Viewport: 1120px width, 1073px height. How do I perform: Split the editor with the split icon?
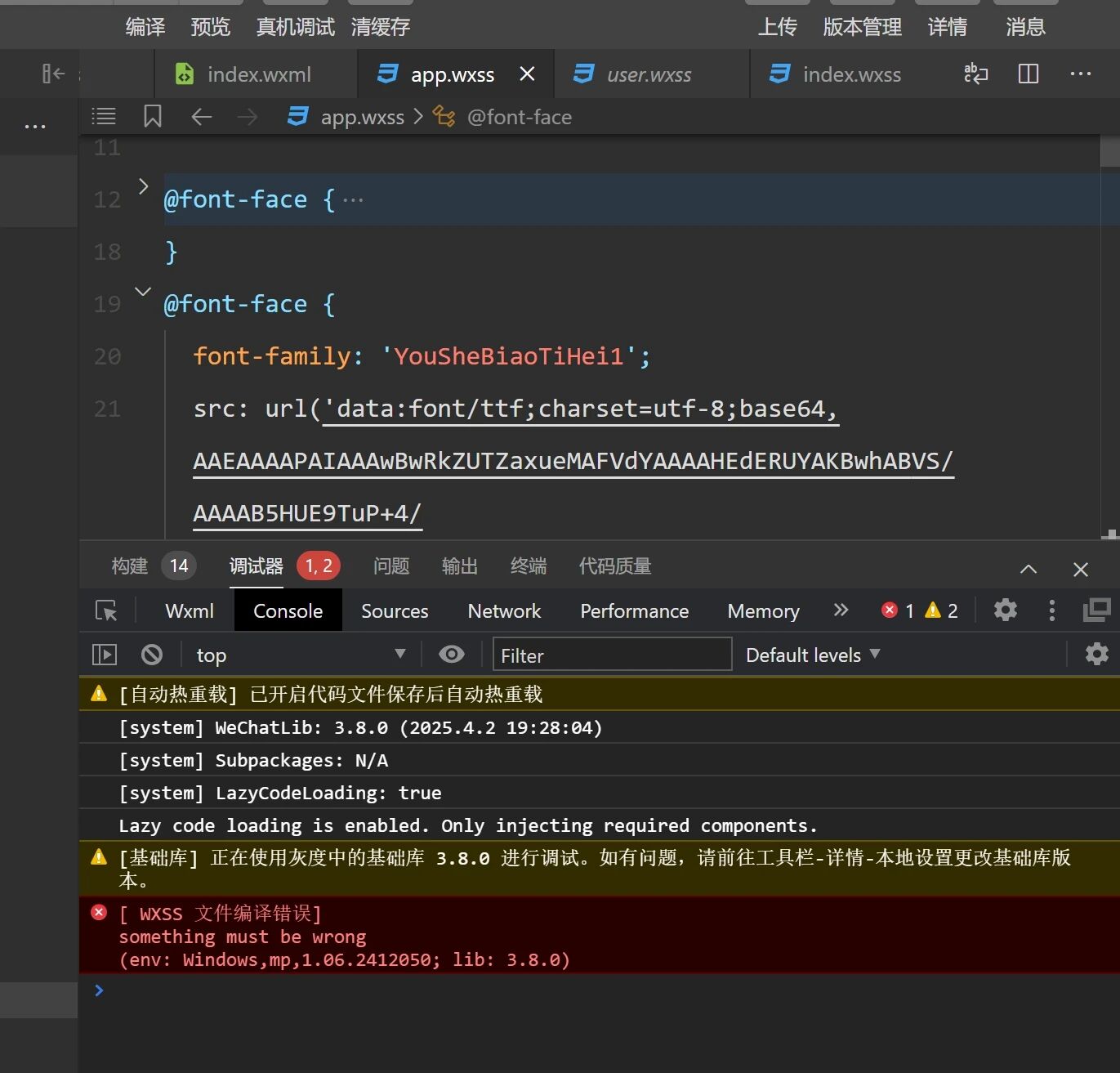[1029, 74]
